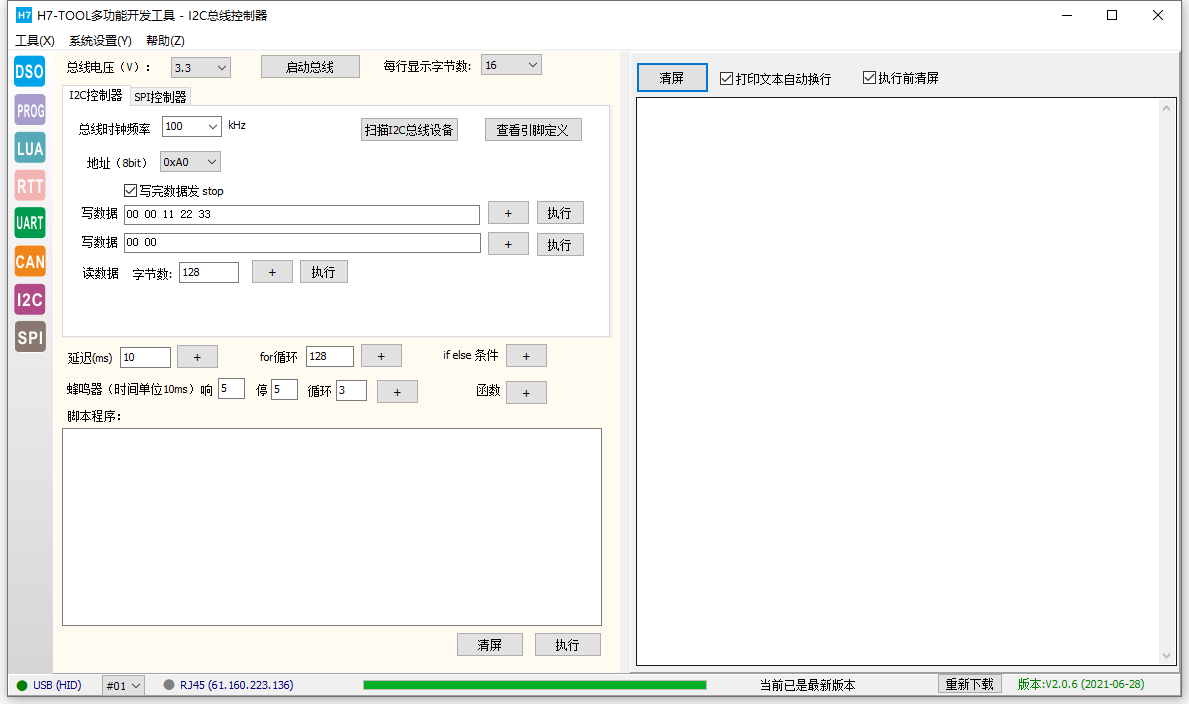Open the #01 device selector dropdown
The height and width of the screenshot is (704, 1189).
(x=124, y=685)
